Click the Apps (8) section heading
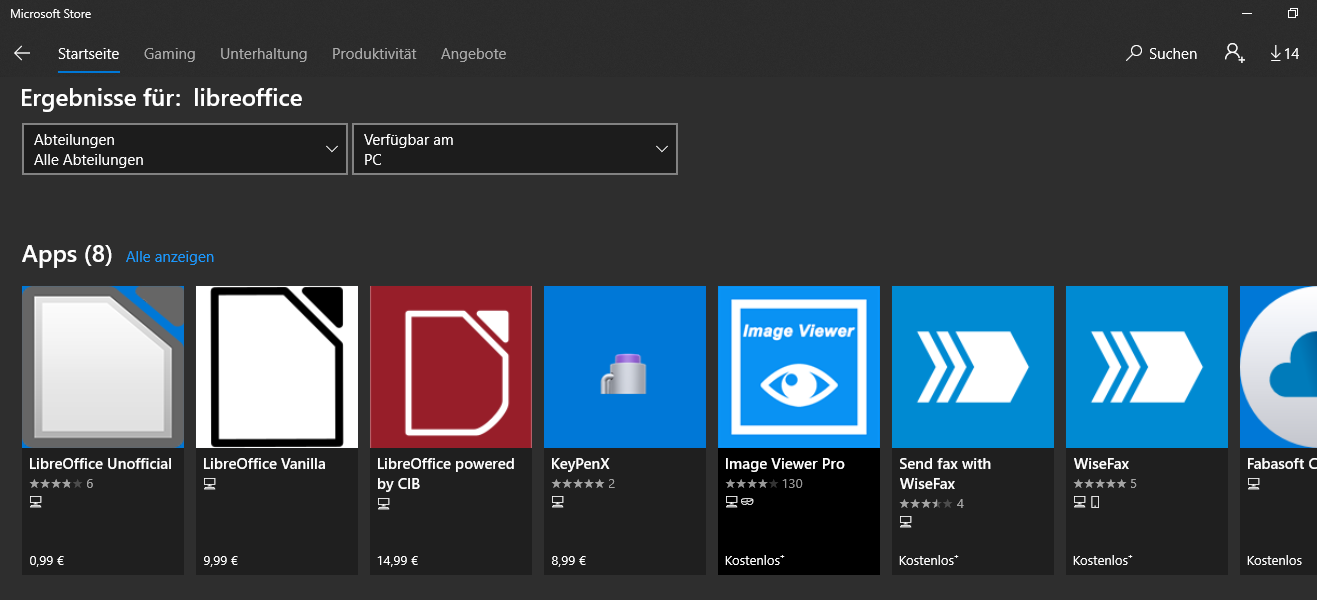 (67, 255)
